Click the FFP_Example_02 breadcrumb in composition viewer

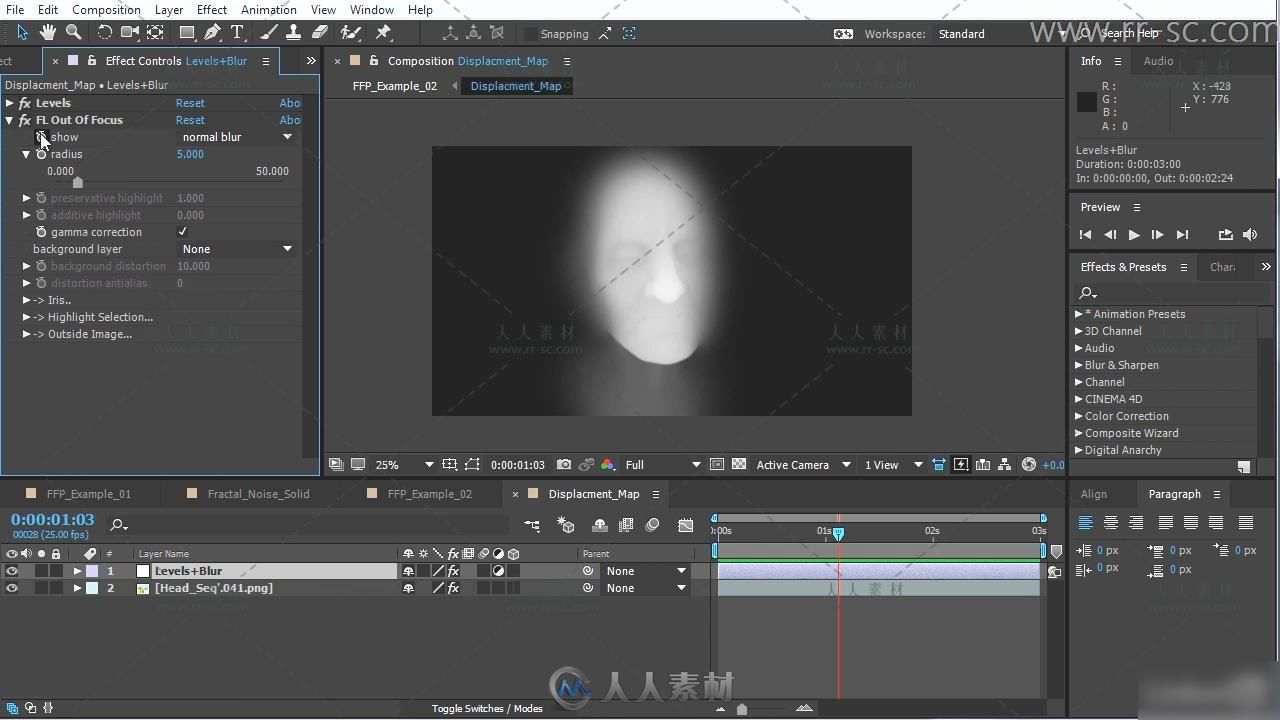395,86
